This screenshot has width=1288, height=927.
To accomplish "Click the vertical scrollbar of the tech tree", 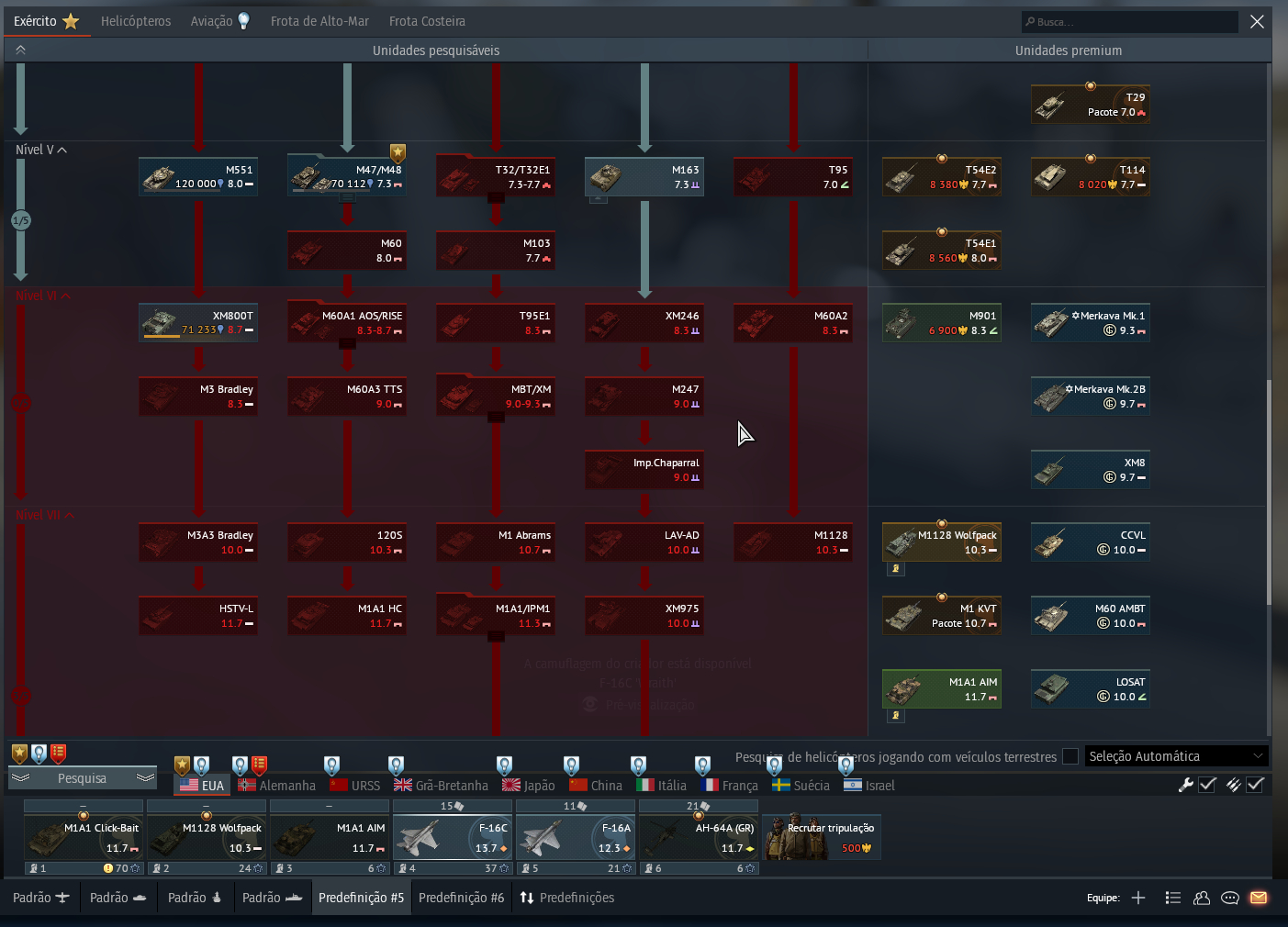I will pyautogui.click(x=1269, y=492).
